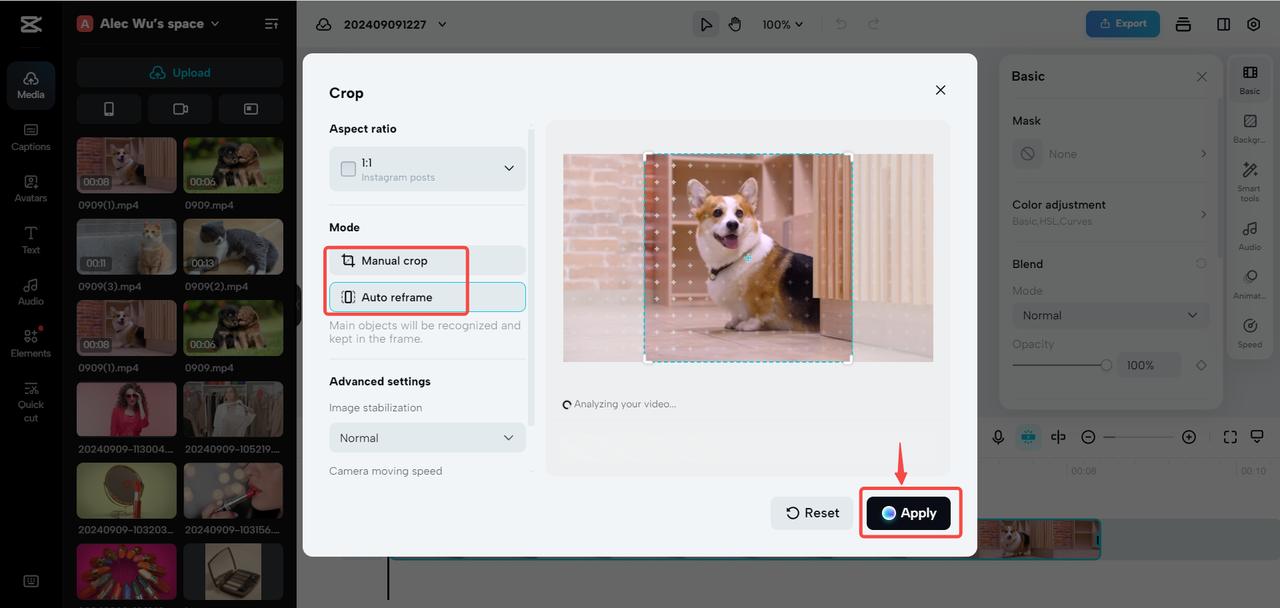Select the 0909(2).mp4 thumbnail

pyautogui.click(x=233, y=247)
